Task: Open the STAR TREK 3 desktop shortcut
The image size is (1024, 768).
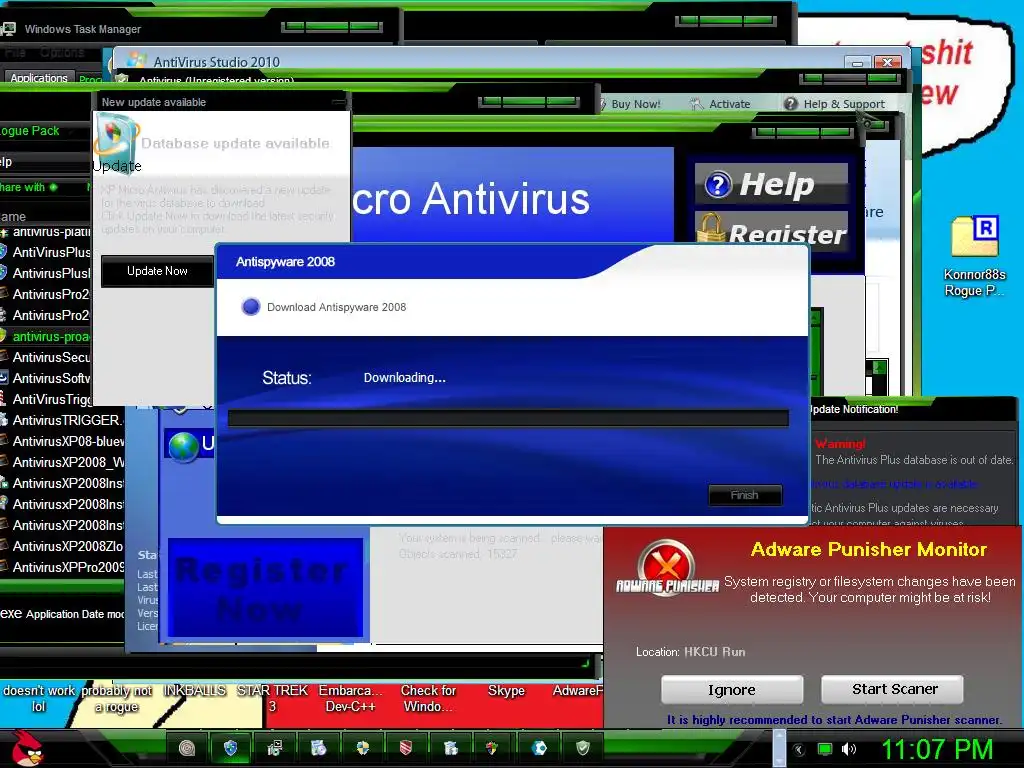Action: tap(272, 699)
